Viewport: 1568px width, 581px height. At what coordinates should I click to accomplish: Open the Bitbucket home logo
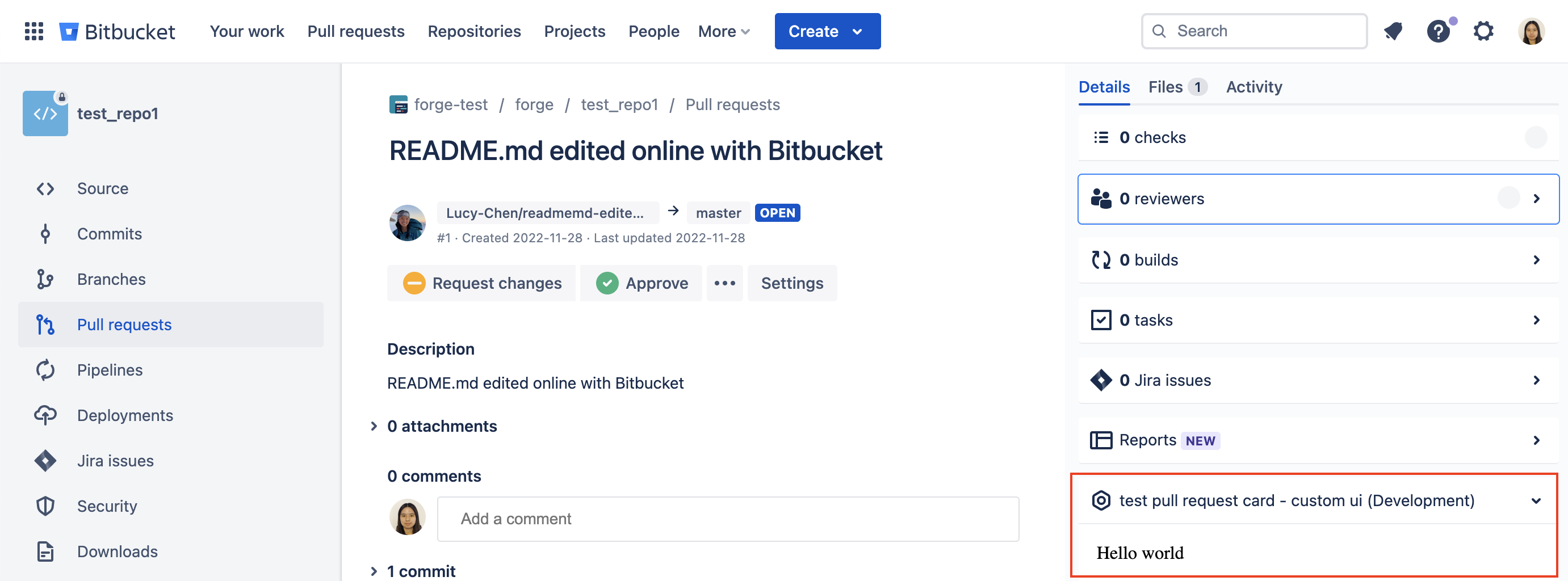pyautogui.click(x=117, y=31)
